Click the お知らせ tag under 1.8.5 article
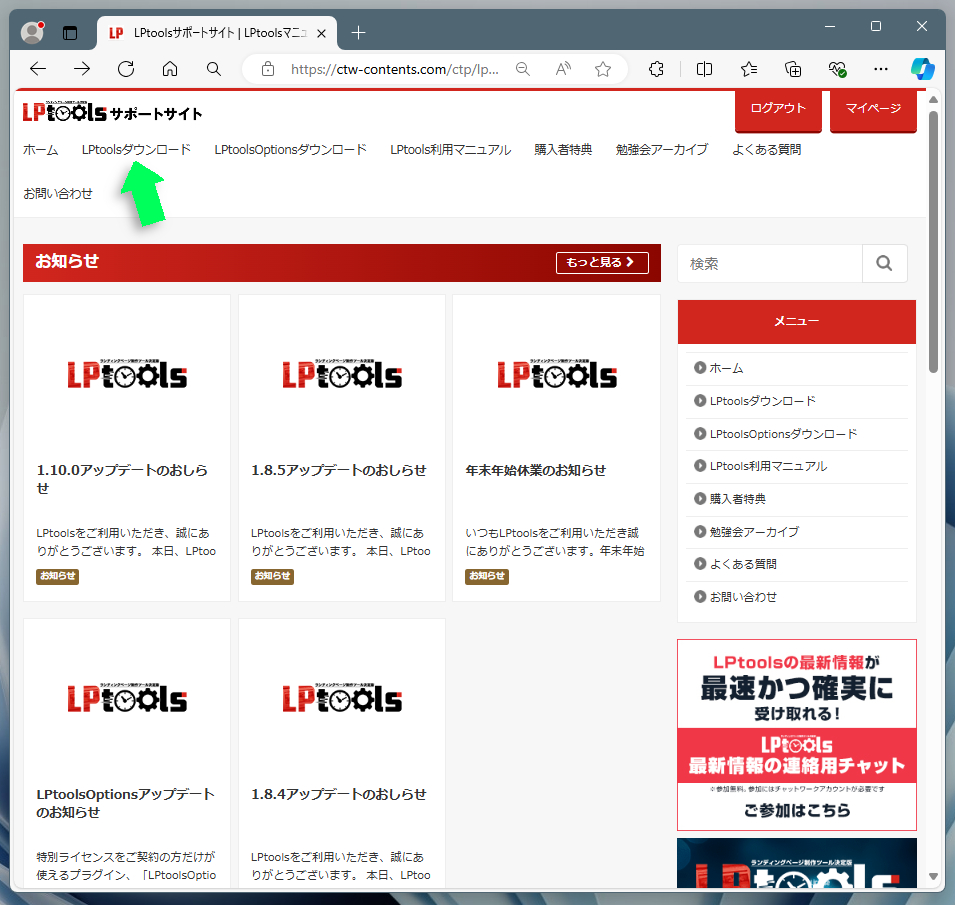Viewport: 955px width, 905px height. tap(272, 576)
